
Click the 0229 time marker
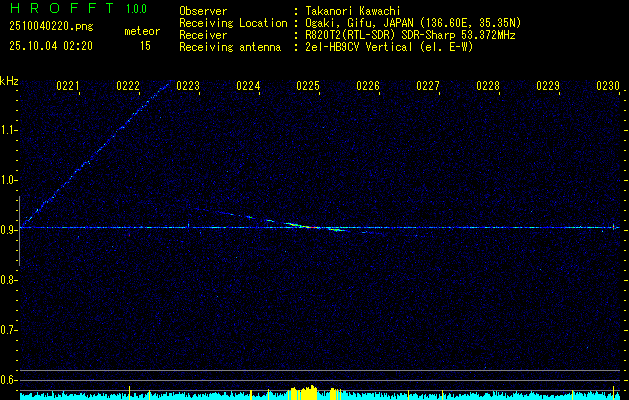click(x=548, y=86)
